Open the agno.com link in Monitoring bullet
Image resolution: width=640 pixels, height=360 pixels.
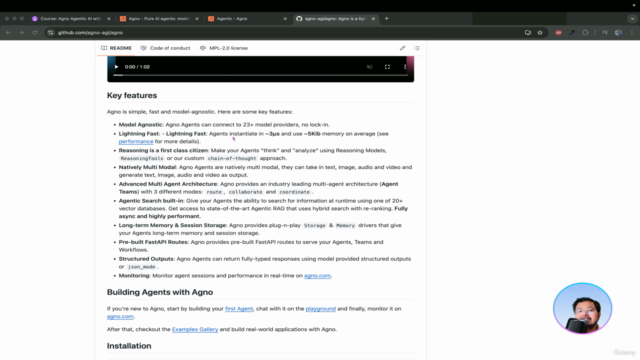coord(317,276)
